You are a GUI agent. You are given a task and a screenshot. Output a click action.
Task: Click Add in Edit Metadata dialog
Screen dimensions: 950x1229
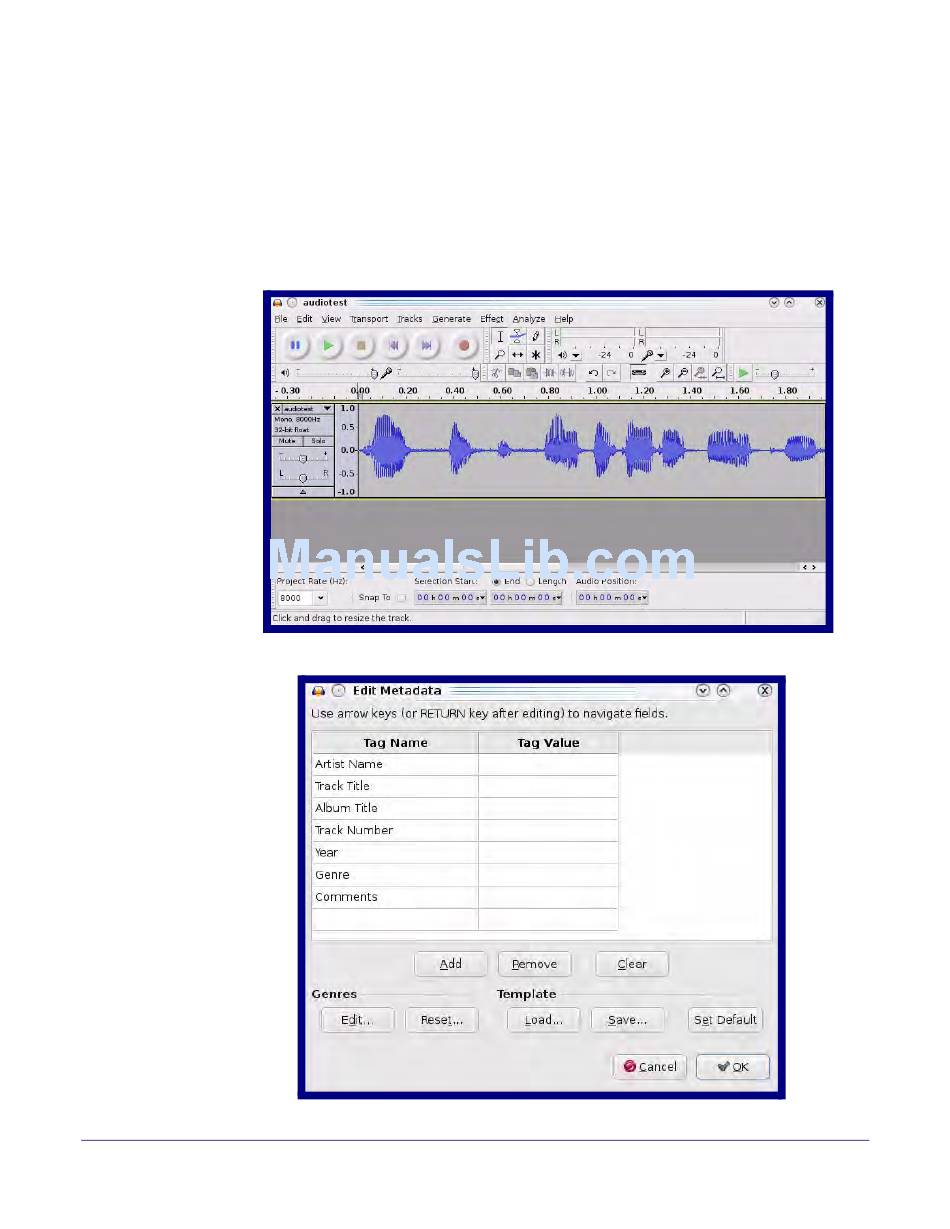(451, 964)
